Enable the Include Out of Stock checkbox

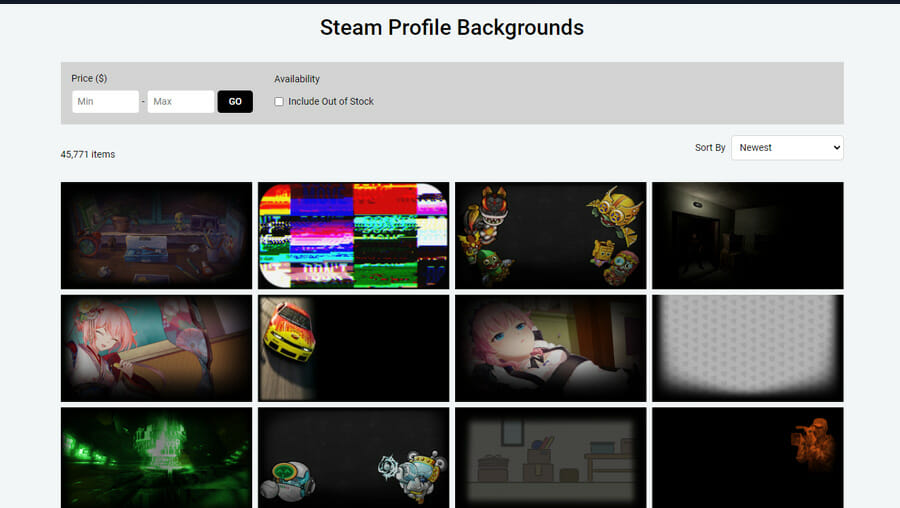pyautogui.click(x=279, y=102)
